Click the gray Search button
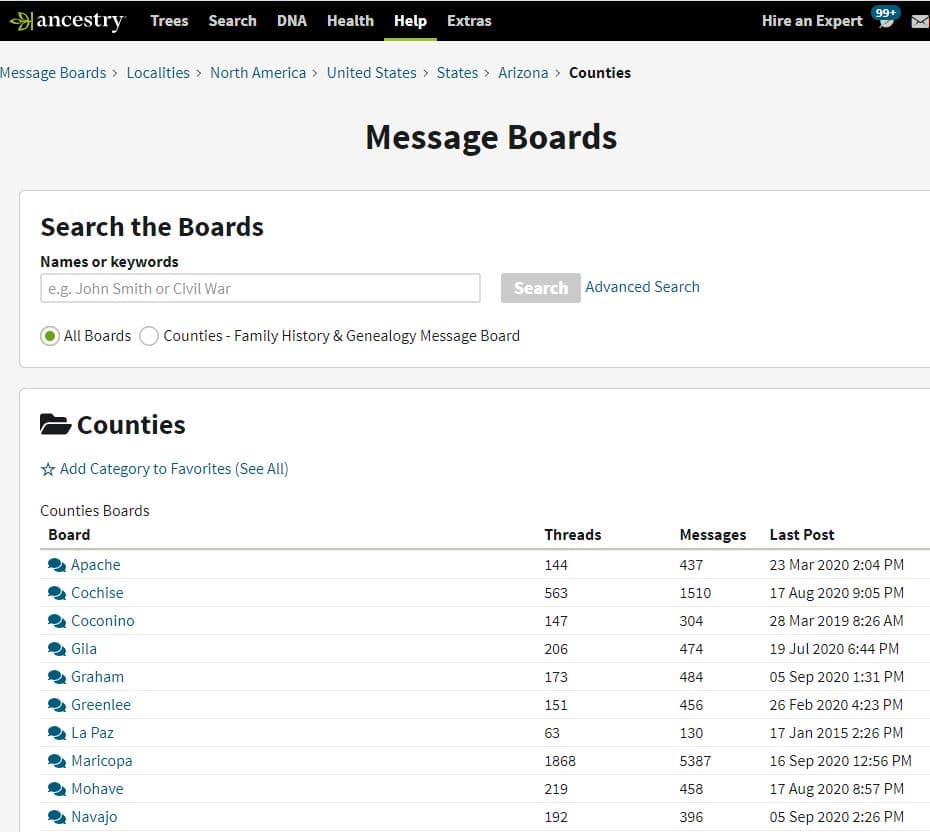The height and width of the screenshot is (832, 930). pyautogui.click(x=540, y=288)
